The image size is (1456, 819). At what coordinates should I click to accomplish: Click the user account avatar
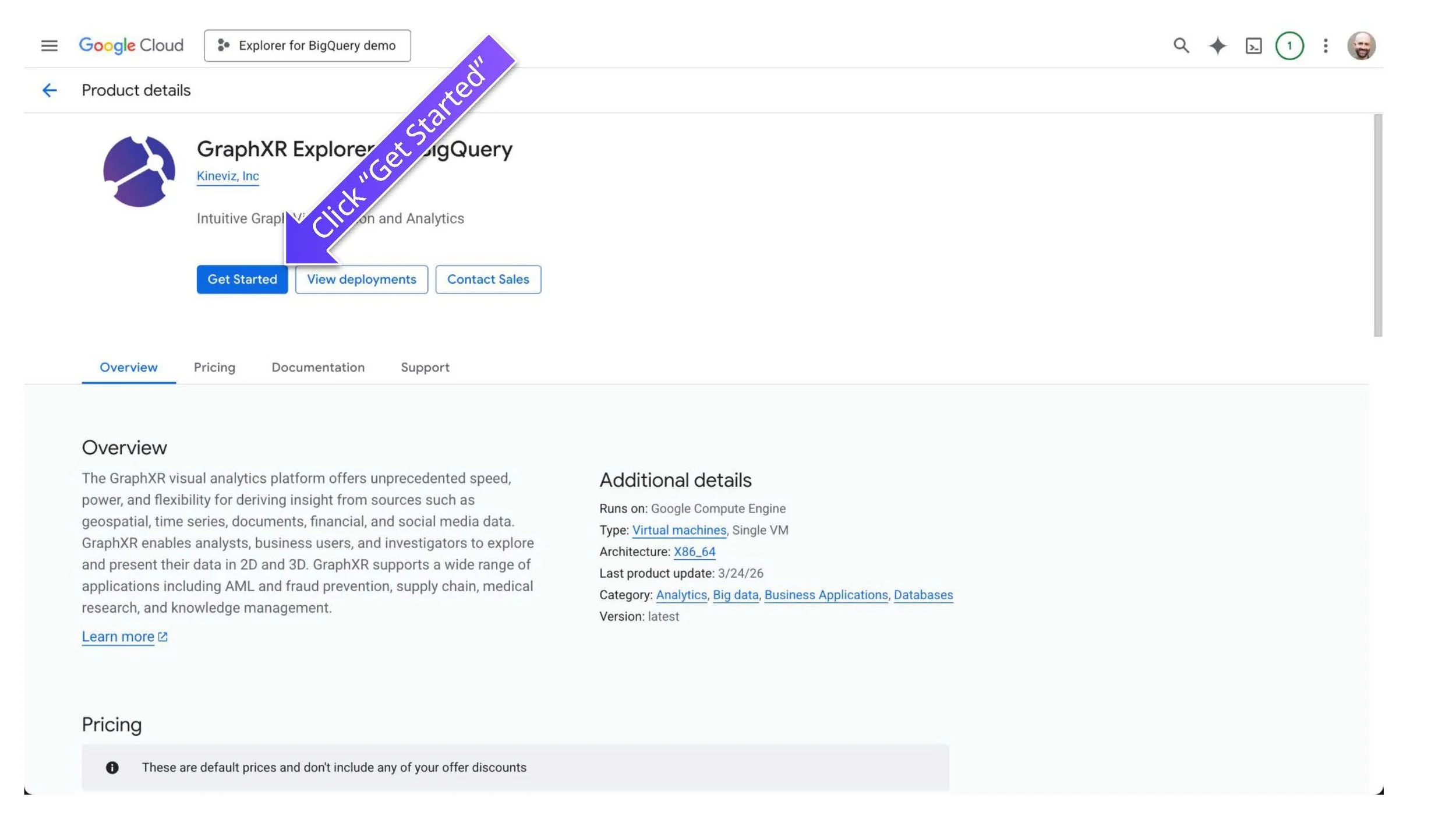click(x=1361, y=45)
